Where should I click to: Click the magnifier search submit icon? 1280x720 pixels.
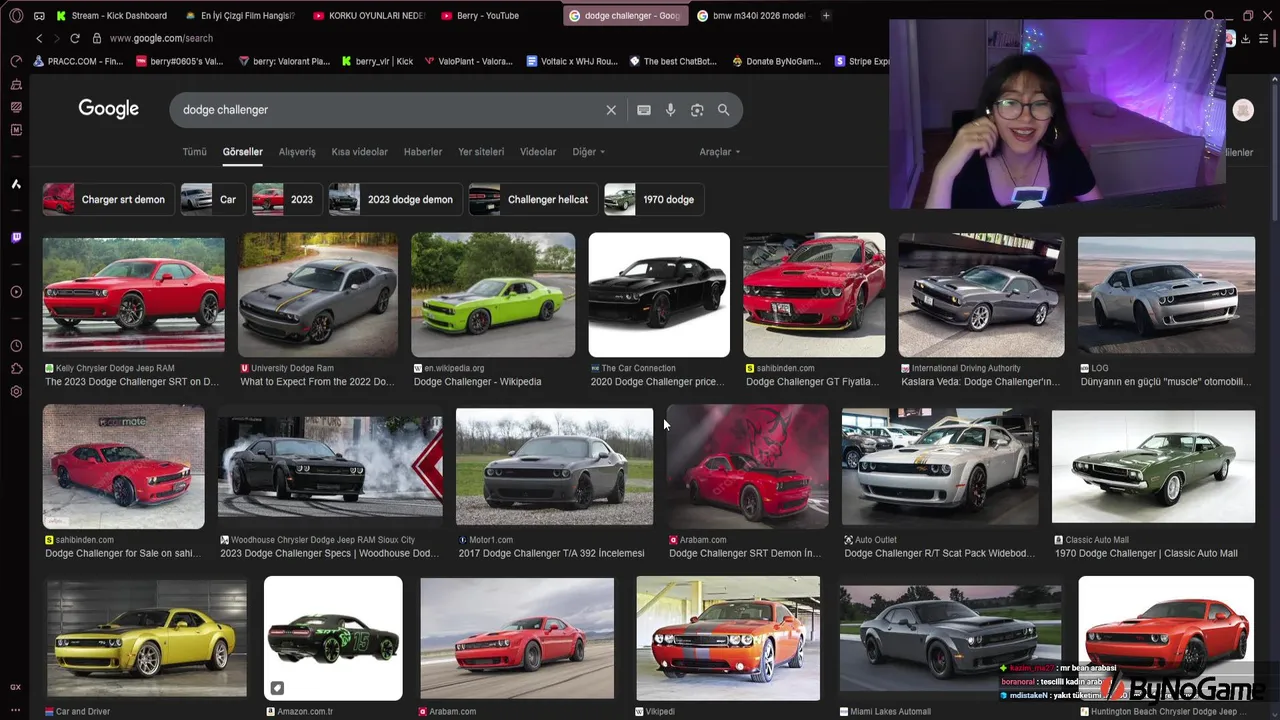pos(723,110)
